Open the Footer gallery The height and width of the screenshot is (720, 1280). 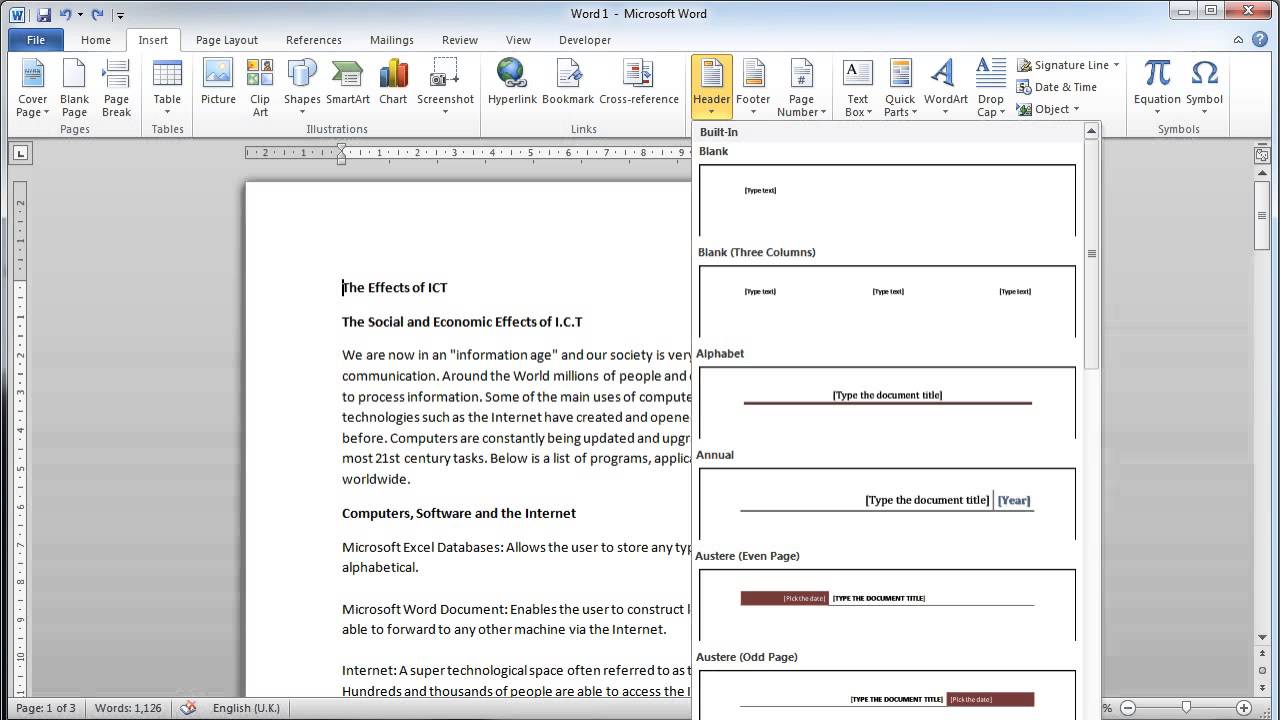(x=753, y=88)
